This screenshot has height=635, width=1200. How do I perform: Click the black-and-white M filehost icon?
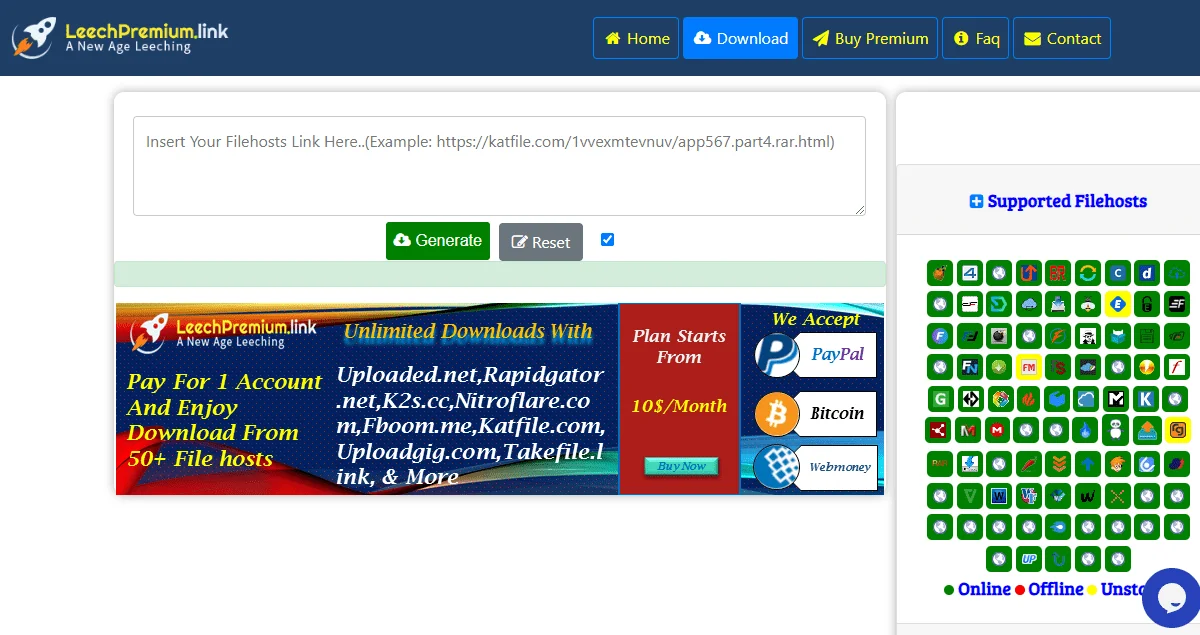1116,399
